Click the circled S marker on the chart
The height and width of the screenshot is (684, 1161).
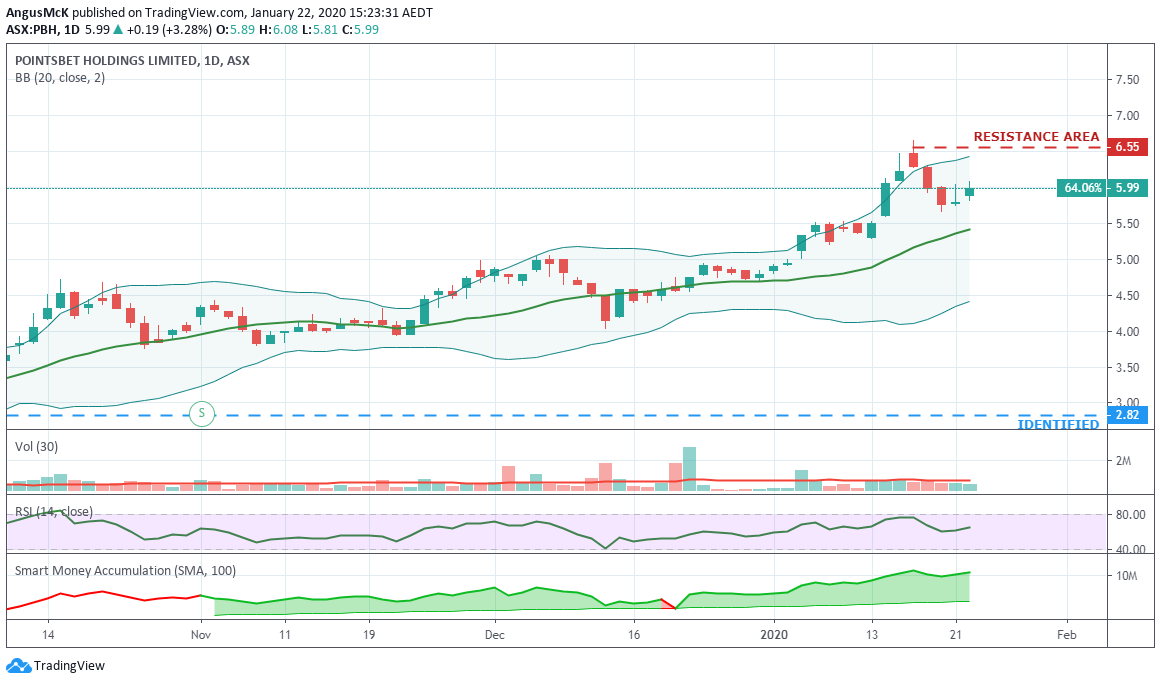pyautogui.click(x=201, y=413)
